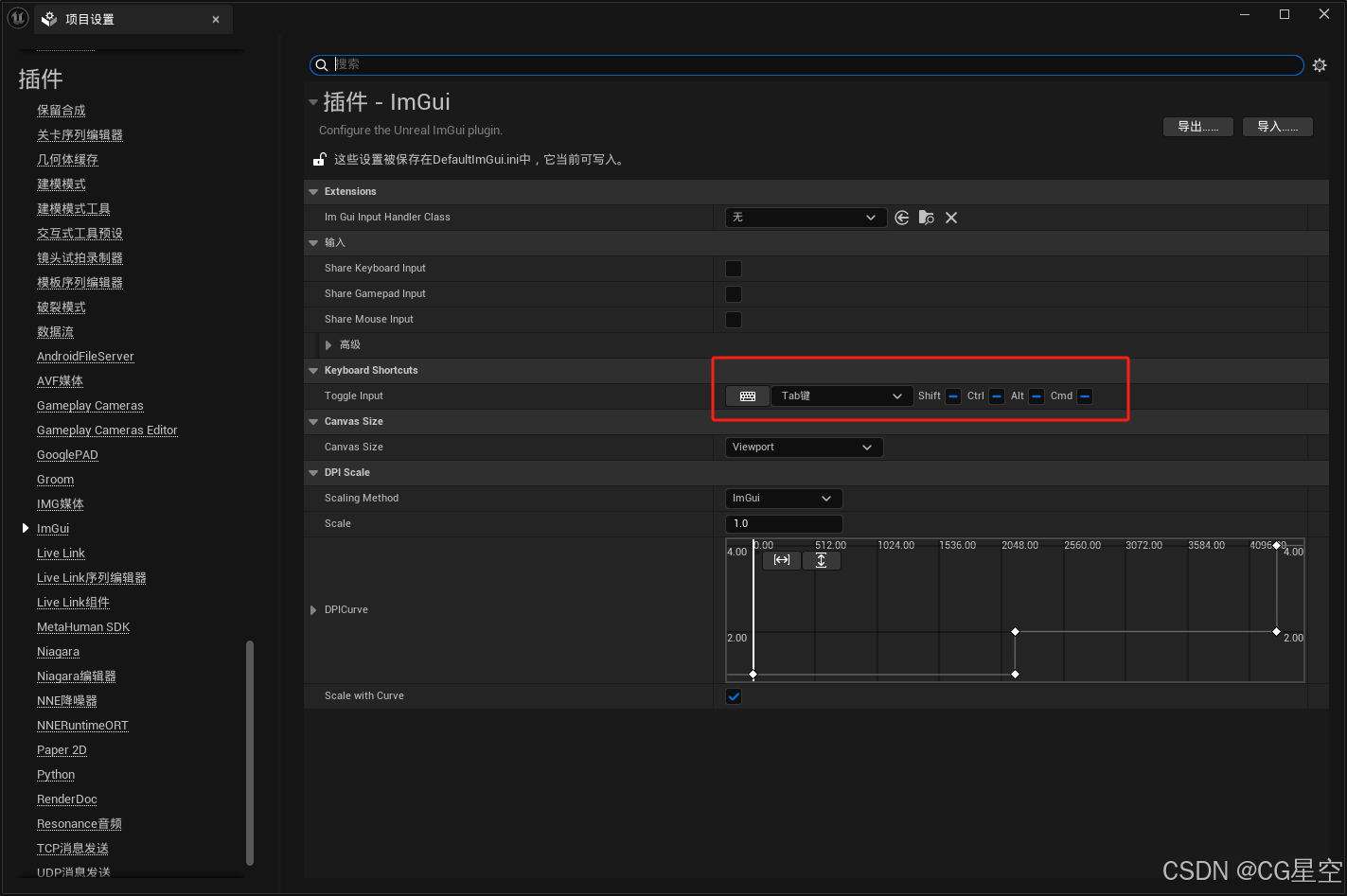1347x896 pixels.
Task: Click the settings gear icon beside search
Action: [1320, 65]
